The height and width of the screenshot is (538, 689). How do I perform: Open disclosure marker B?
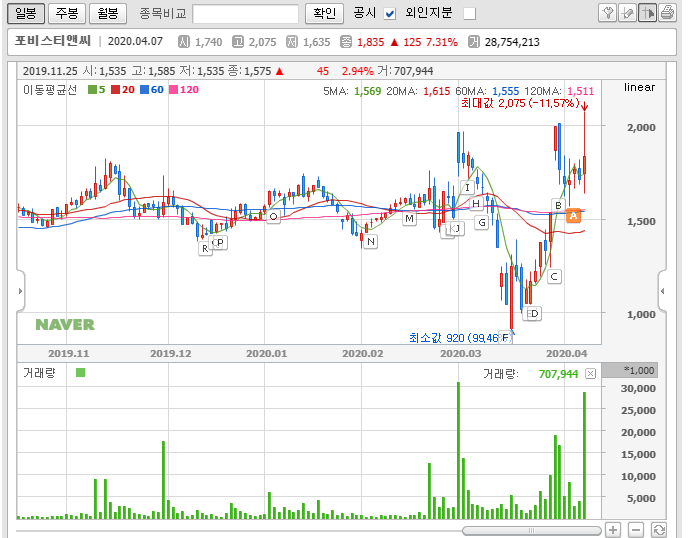(558, 205)
